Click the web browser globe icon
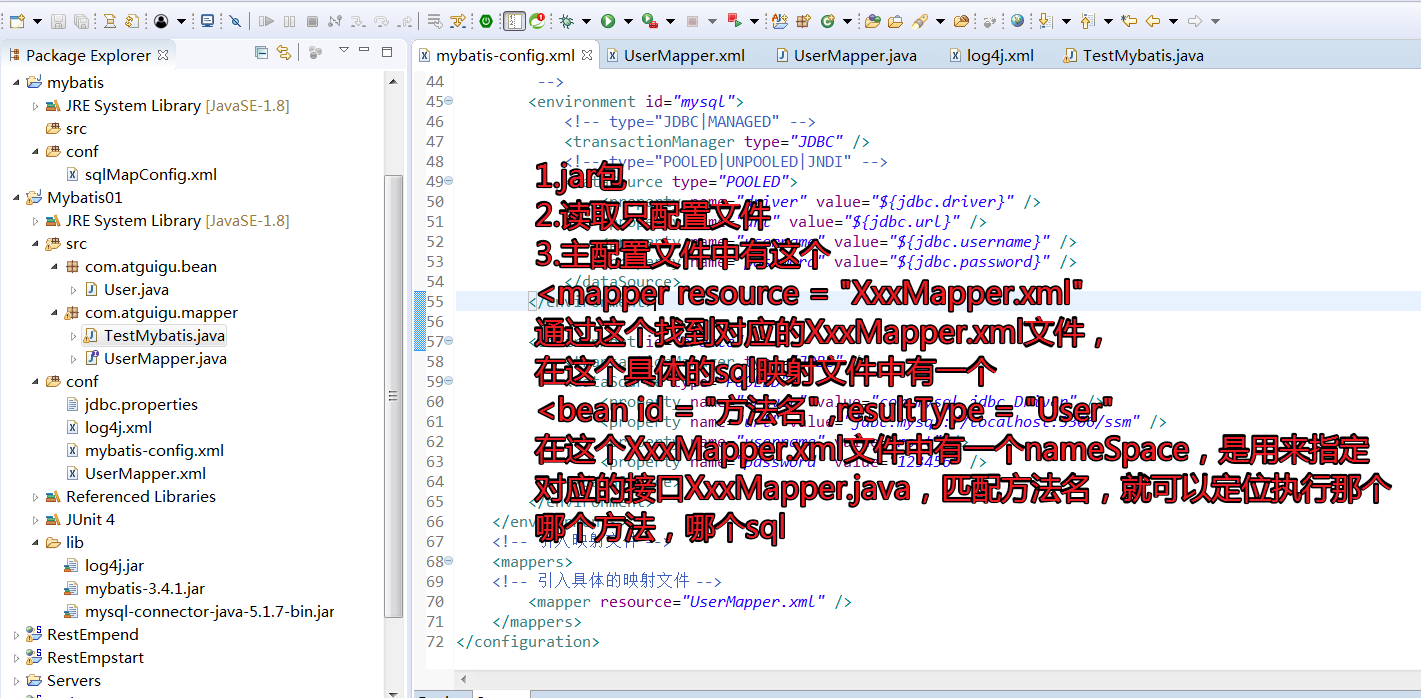The image size is (1421, 698). coord(1016,21)
